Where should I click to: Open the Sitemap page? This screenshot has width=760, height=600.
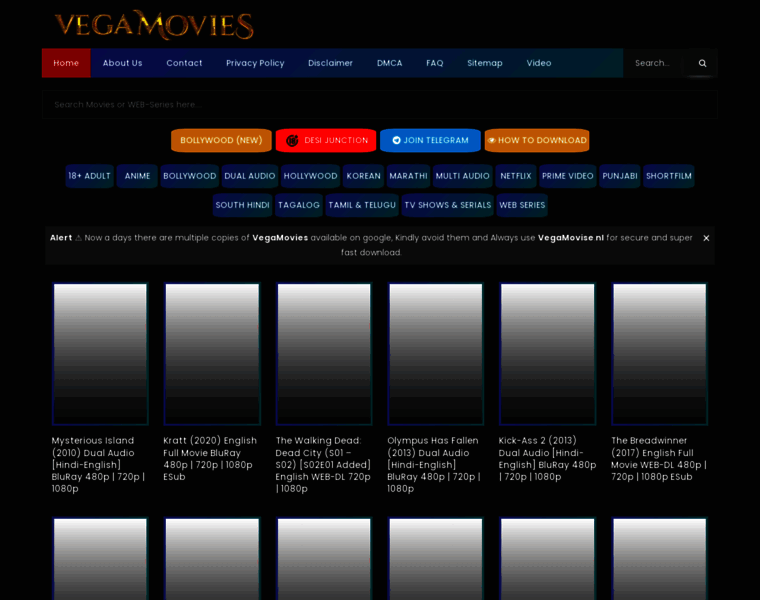[485, 63]
